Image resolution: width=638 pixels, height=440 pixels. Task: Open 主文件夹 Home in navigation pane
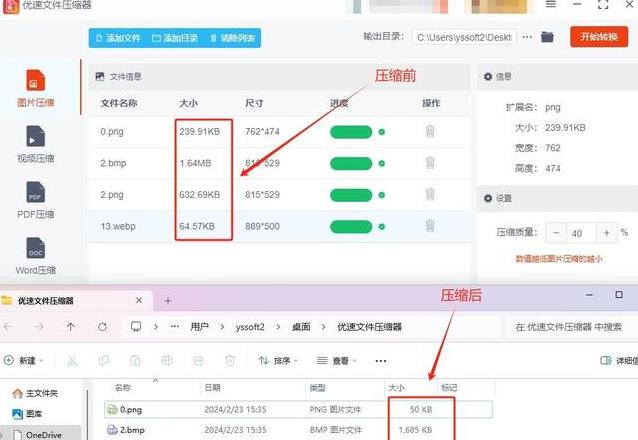[35, 393]
